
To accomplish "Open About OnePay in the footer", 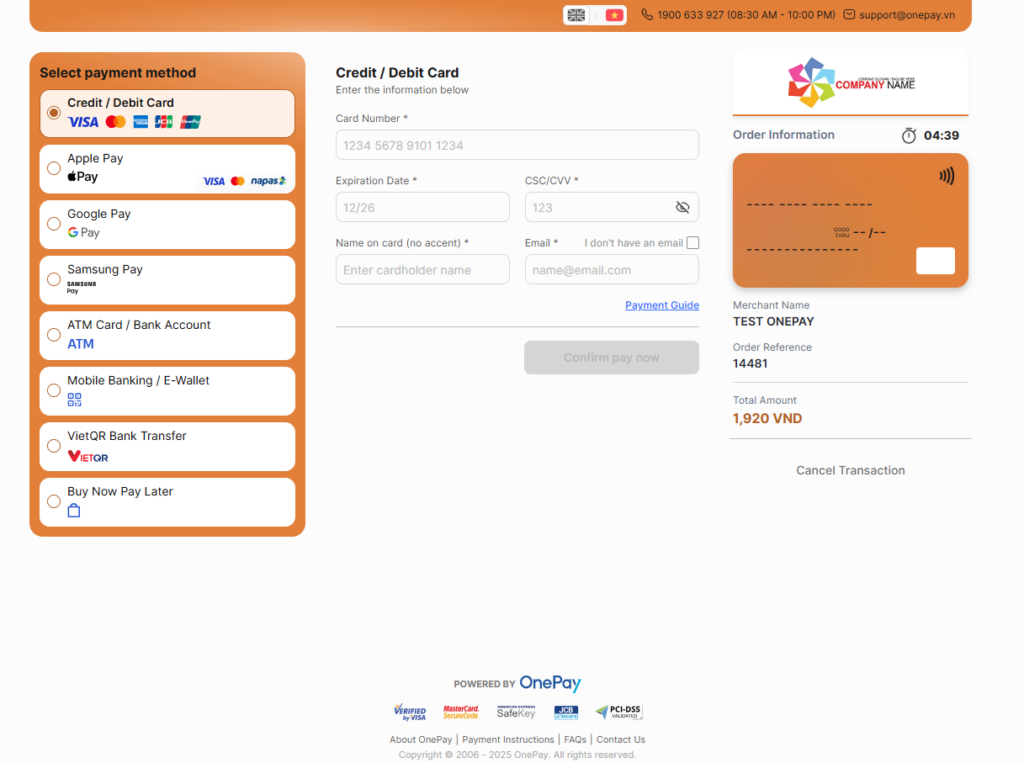I will tap(420, 739).
